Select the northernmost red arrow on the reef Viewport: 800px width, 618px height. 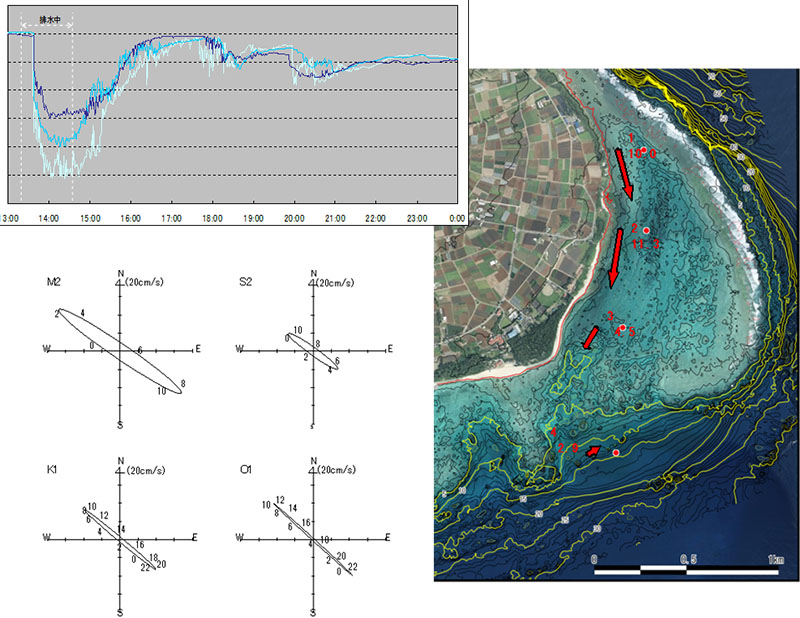pos(623,180)
